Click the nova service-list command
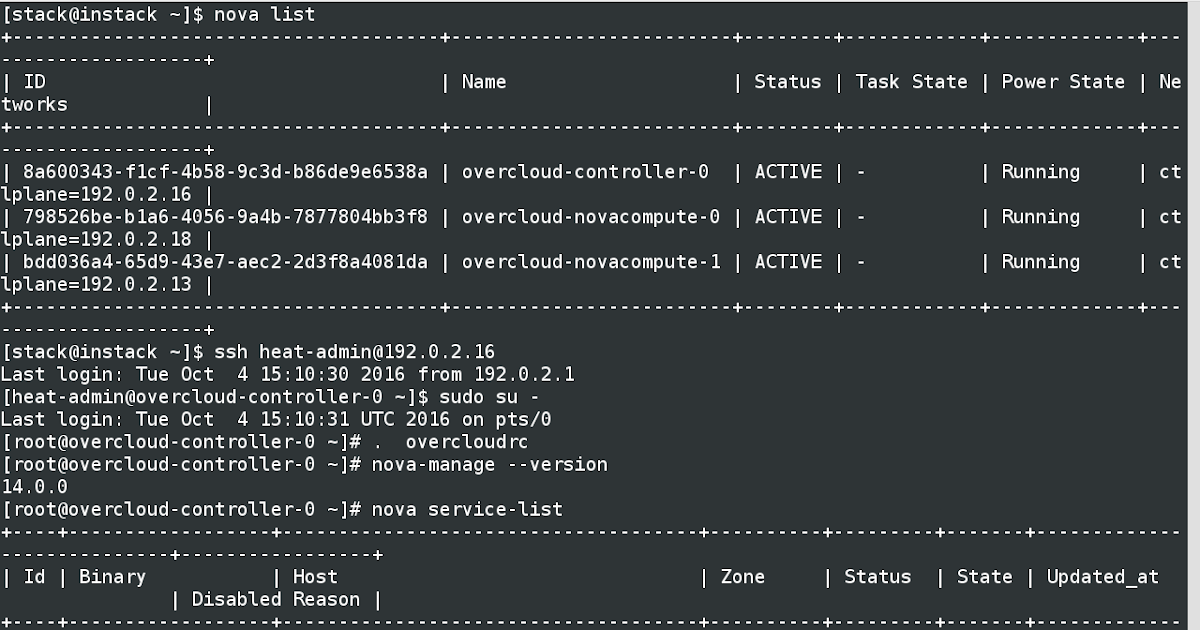Screen dimensions: 1200x630 [467, 510]
